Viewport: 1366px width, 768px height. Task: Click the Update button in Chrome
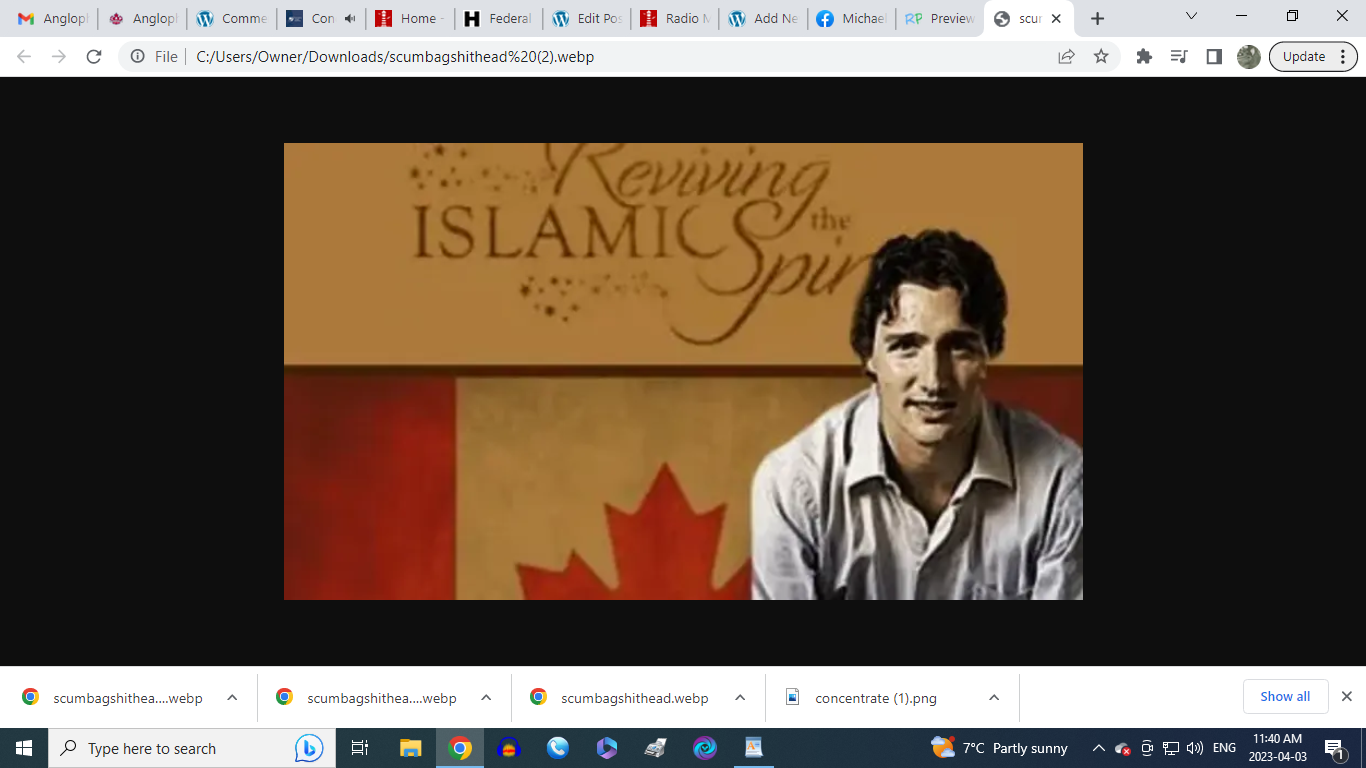point(1312,57)
